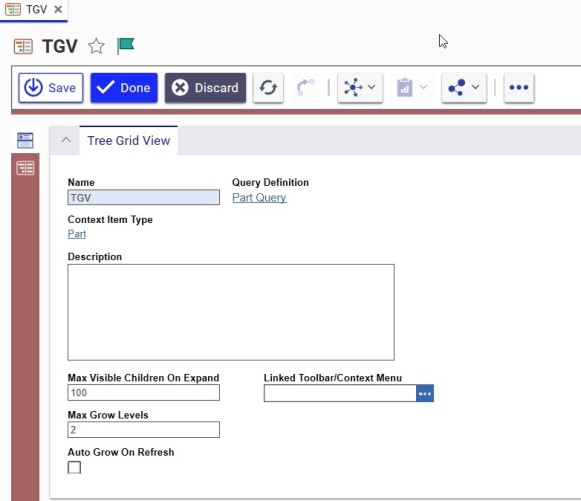Image resolution: width=581 pixels, height=501 pixels.
Task: Click the Done button
Action: [x=124, y=88]
